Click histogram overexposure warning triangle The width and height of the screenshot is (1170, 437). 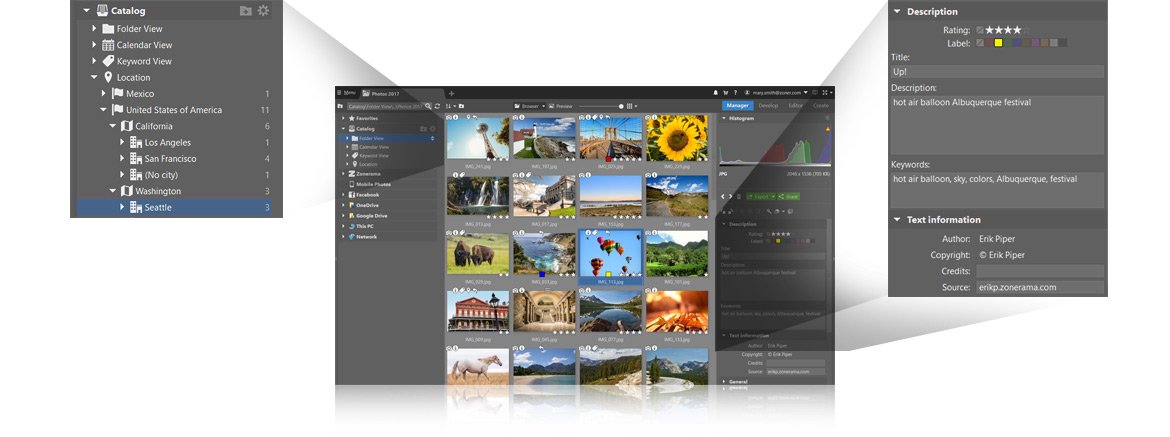click(828, 129)
